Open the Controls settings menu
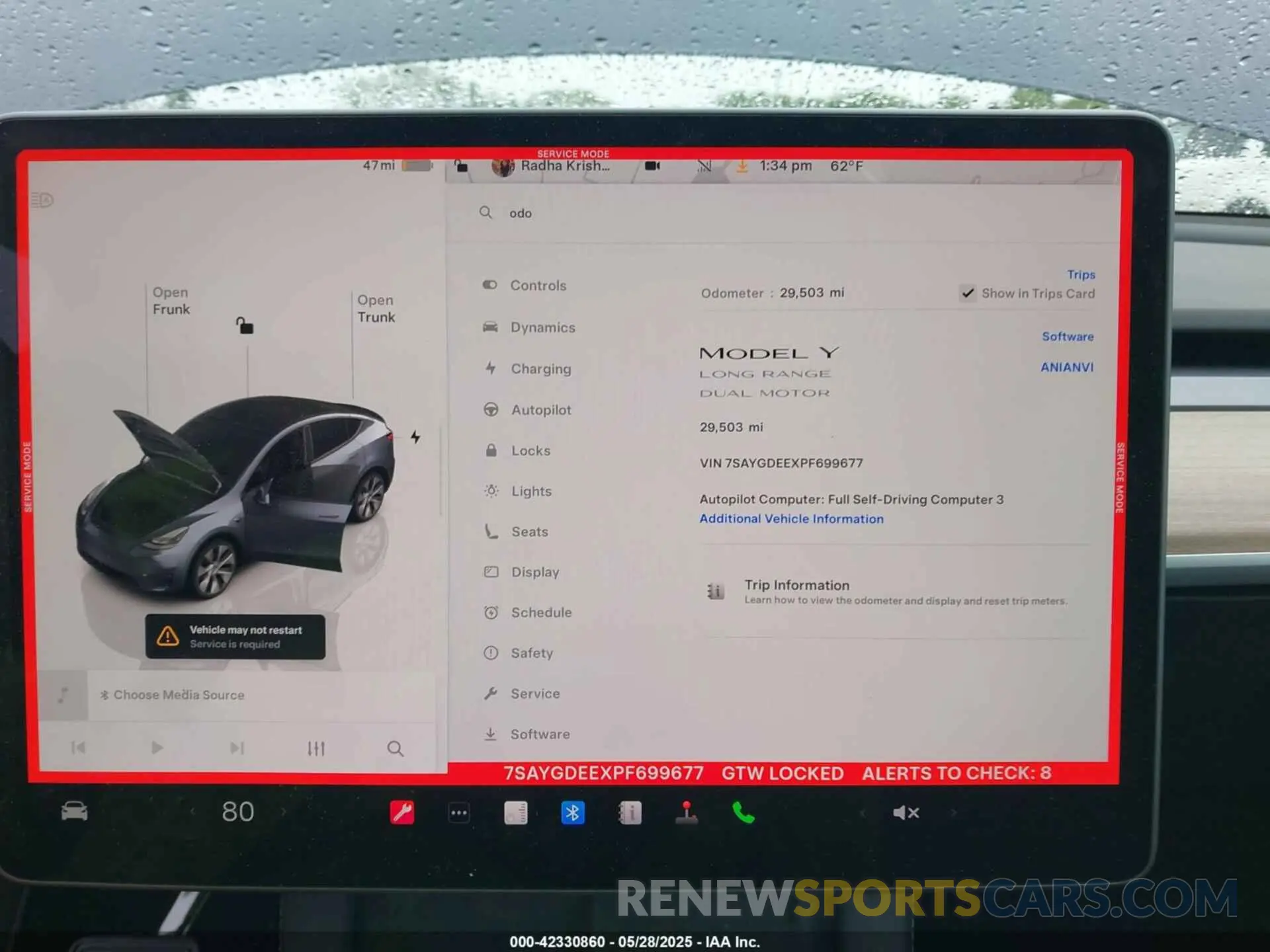 point(525,285)
